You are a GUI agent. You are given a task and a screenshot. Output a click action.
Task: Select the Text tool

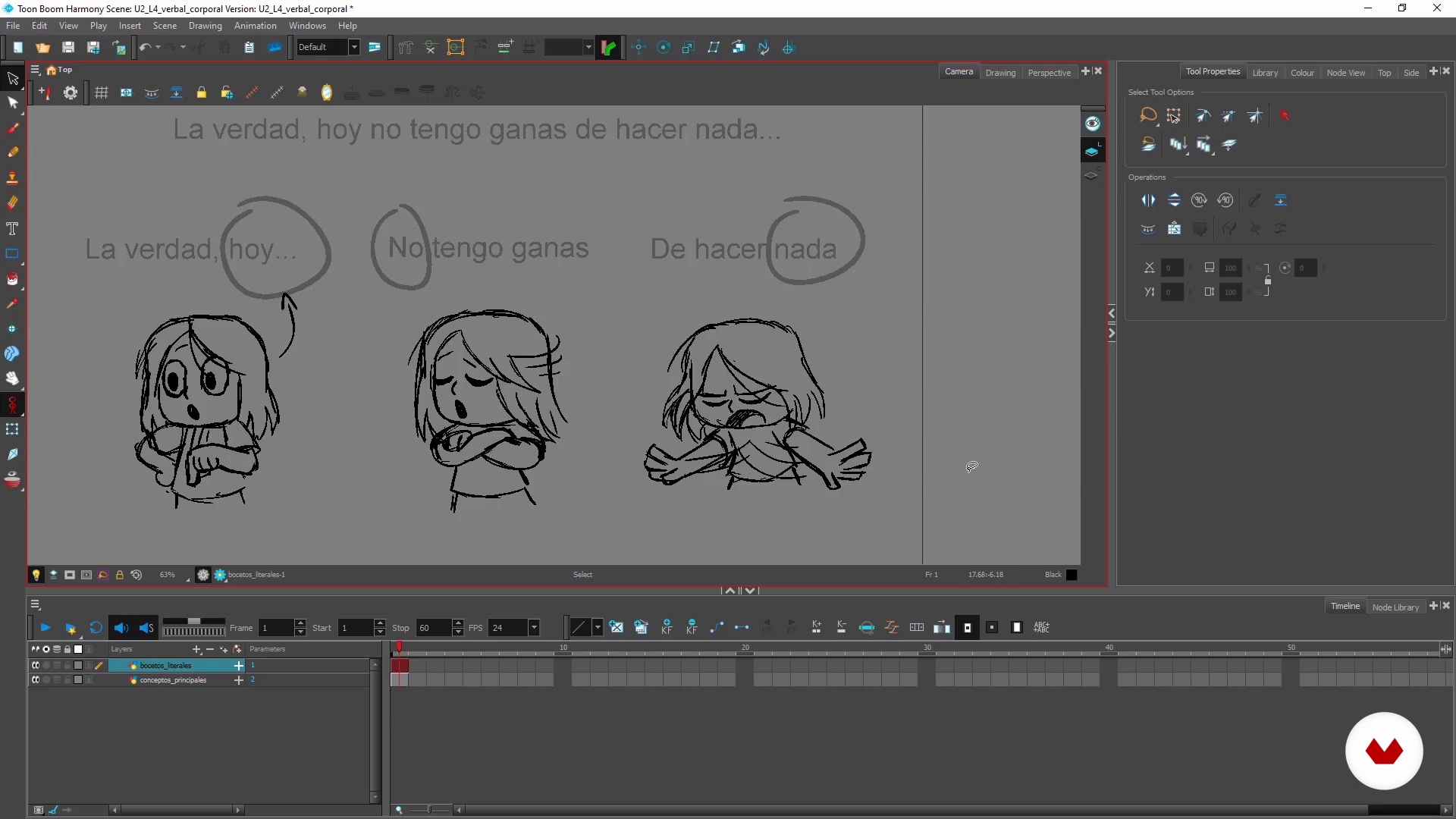(x=12, y=228)
